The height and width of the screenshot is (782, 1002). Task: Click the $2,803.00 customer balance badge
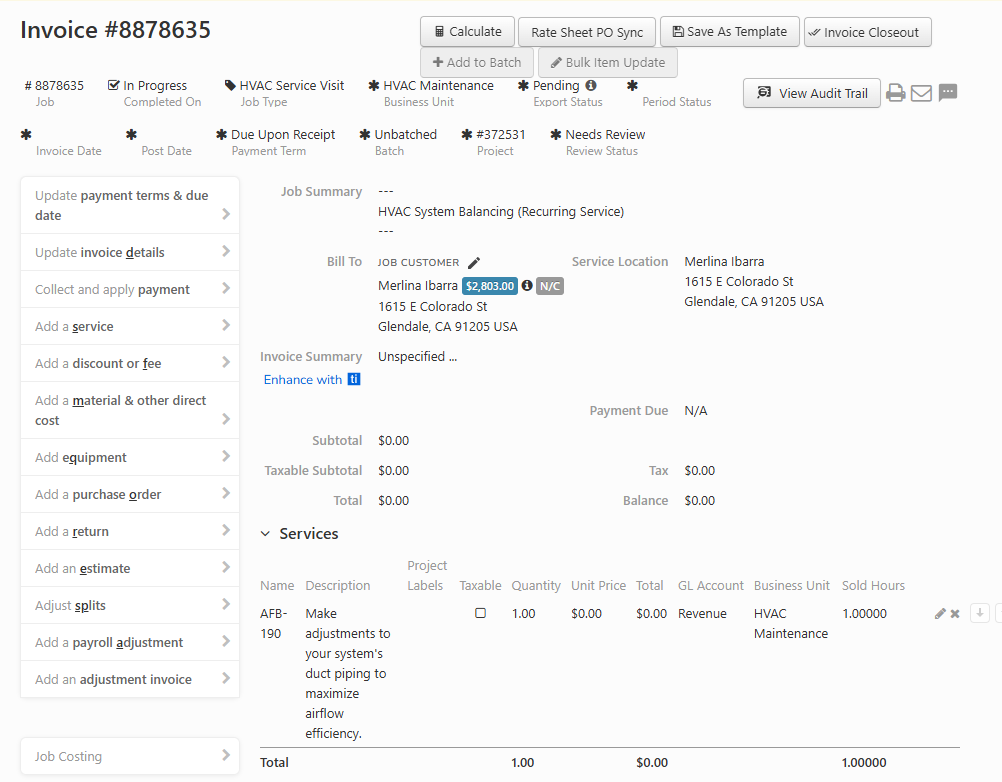click(489, 286)
